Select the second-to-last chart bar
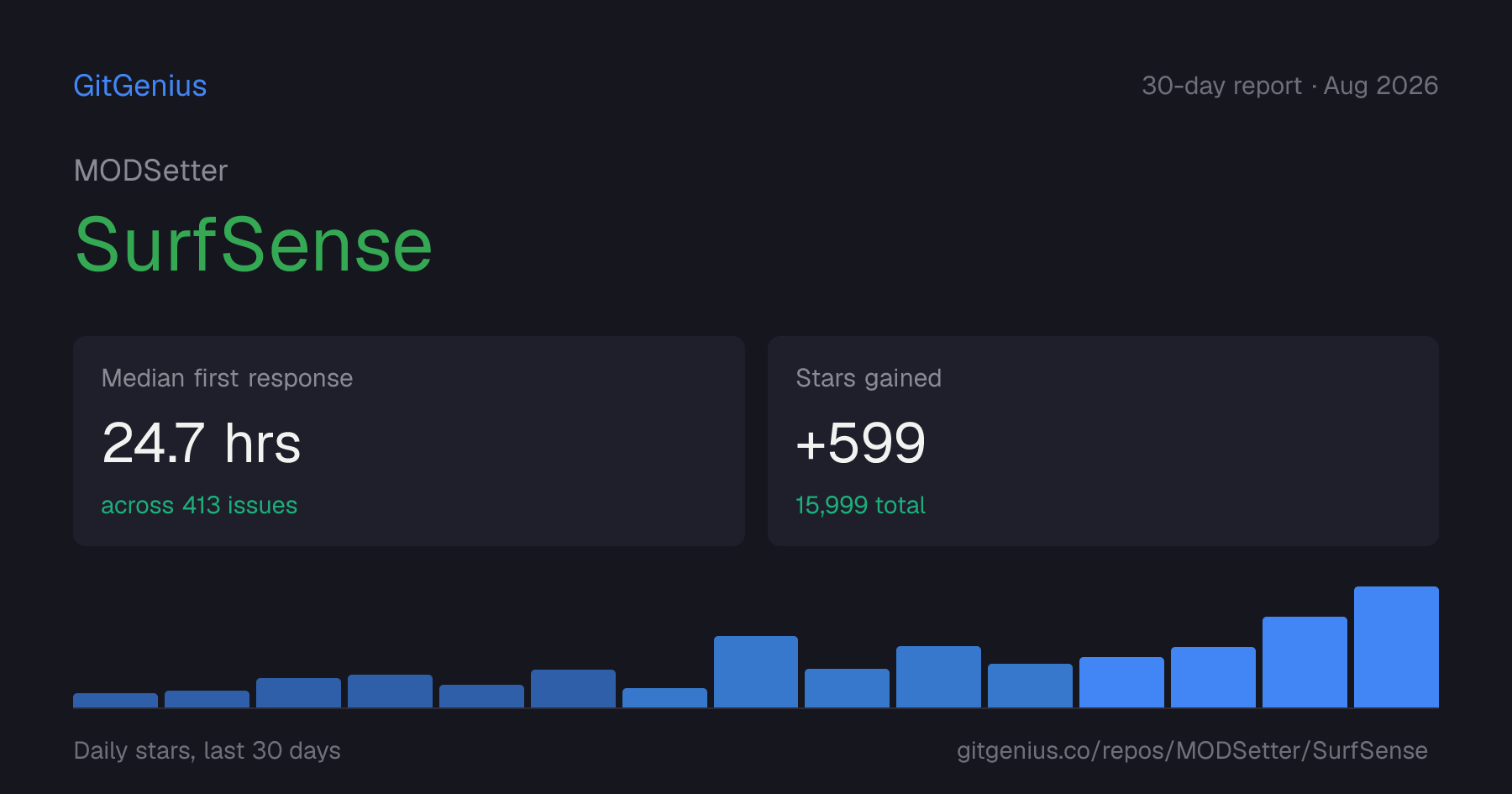Image resolution: width=1512 pixels, height=794 pixels. click(x=1305, y=662)
